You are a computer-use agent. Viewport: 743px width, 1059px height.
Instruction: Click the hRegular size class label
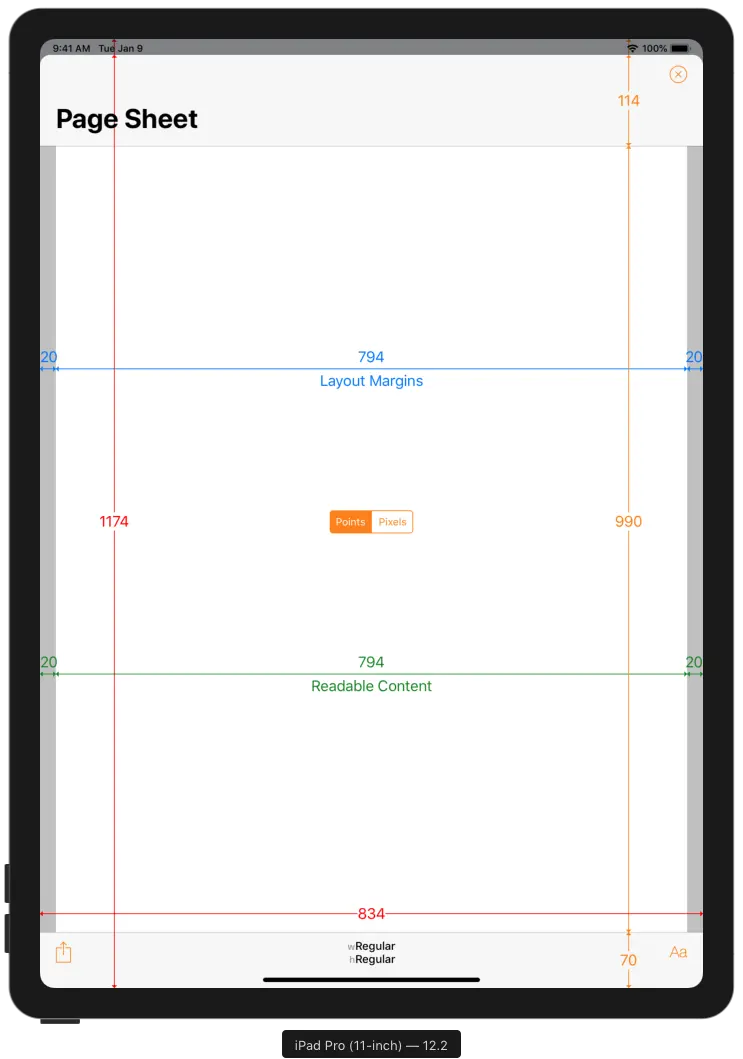coord(372,959)
